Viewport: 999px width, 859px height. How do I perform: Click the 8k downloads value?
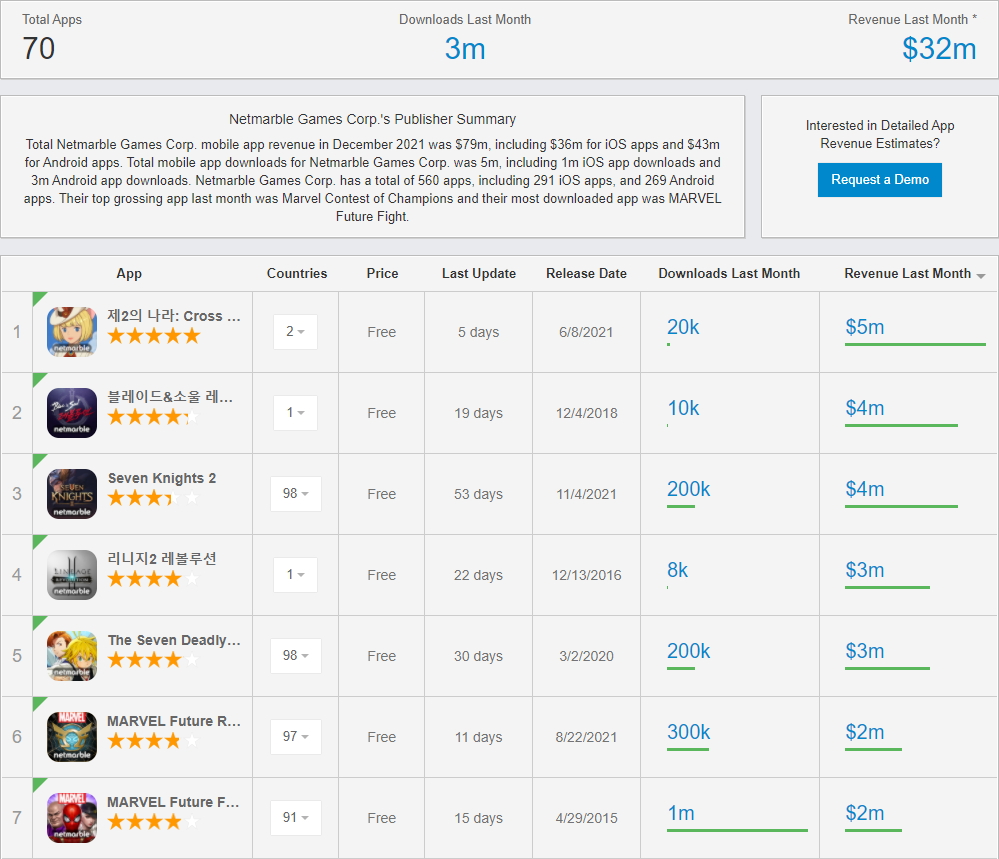(677, 570)
